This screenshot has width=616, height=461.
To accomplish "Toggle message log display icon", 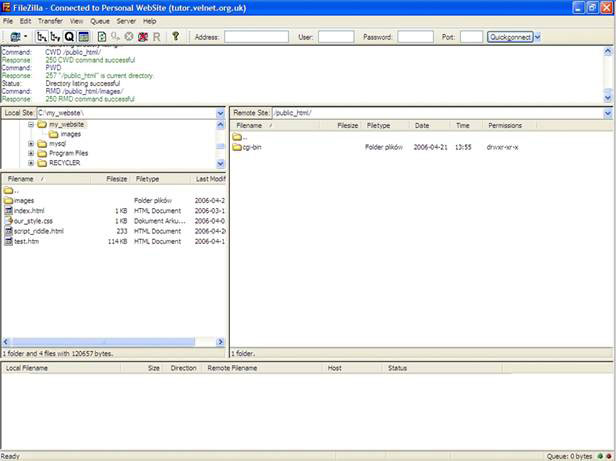I will coord(83,37).
